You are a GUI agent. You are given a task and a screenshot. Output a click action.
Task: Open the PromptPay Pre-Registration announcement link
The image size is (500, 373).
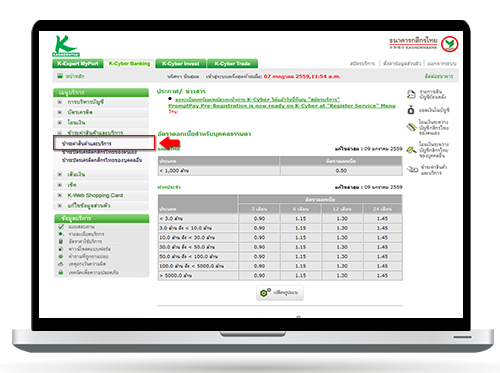282,106
